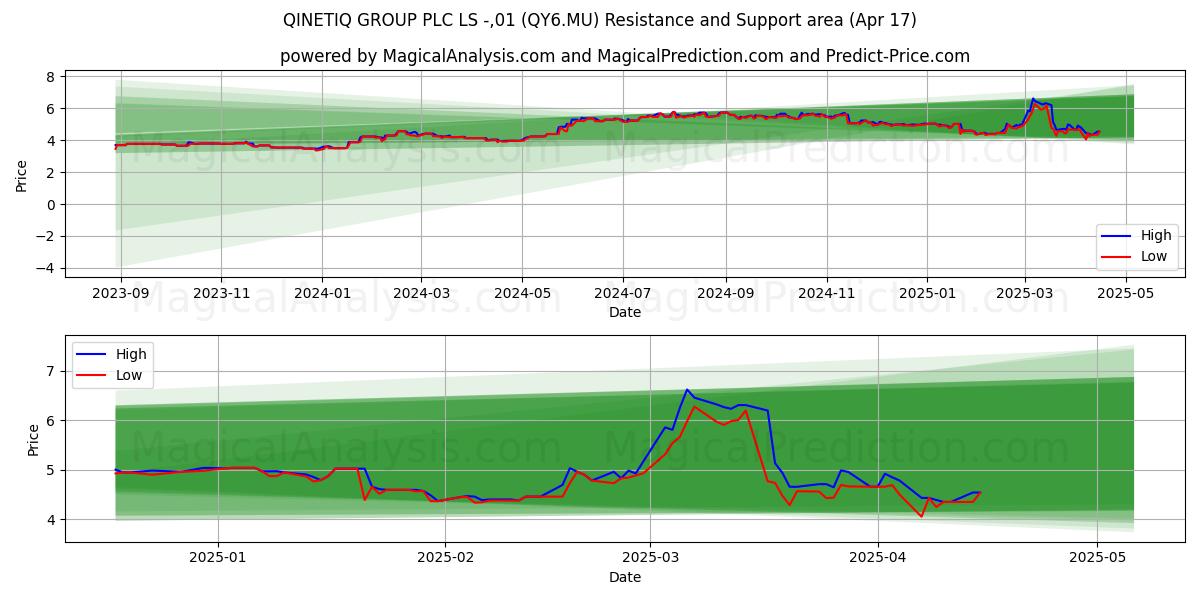Click the 'powered by MagicalAnalysis.com' subtitle
This screenshot has height=600, width=1200.
[x=625, y=56]
